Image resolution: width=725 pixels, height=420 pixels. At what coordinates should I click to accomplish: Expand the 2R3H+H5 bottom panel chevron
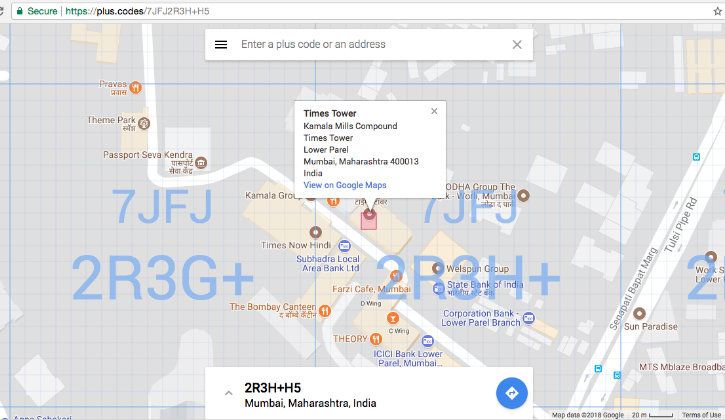point(228,393)
